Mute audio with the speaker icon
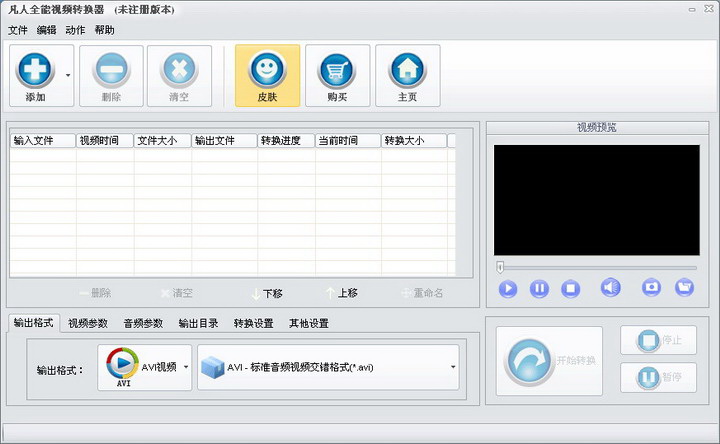Image resolution: width=720 pixels, height=444 pixels. click(610, 287)
